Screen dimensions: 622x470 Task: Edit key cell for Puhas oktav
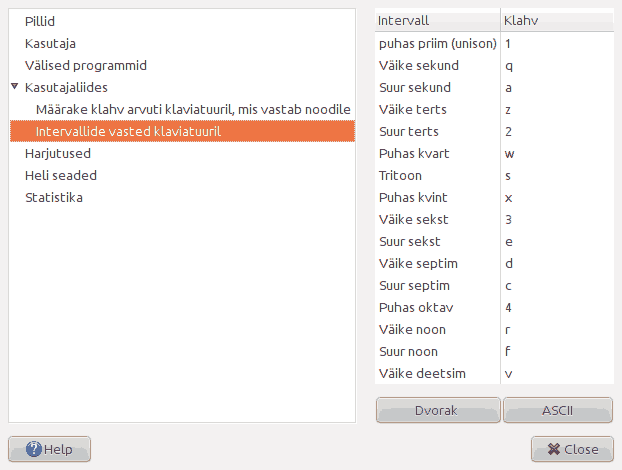(557, 307)
